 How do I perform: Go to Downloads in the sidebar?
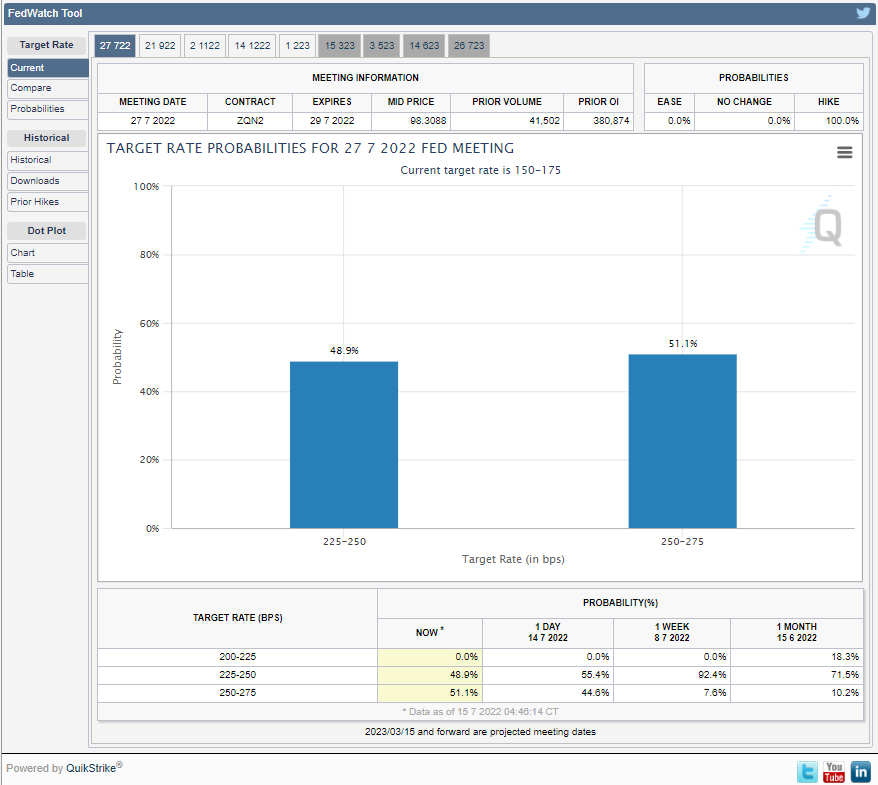[x=47, y=181]
